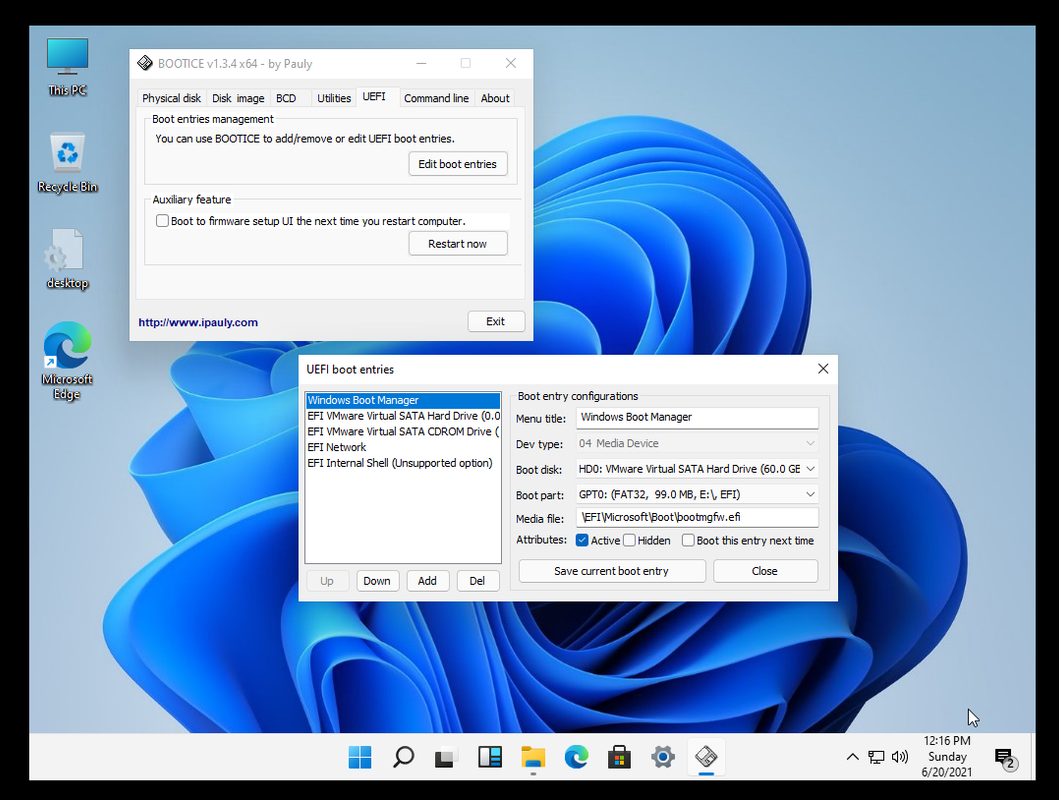Close the UEFI boot entries dialog

coord(823,369)
